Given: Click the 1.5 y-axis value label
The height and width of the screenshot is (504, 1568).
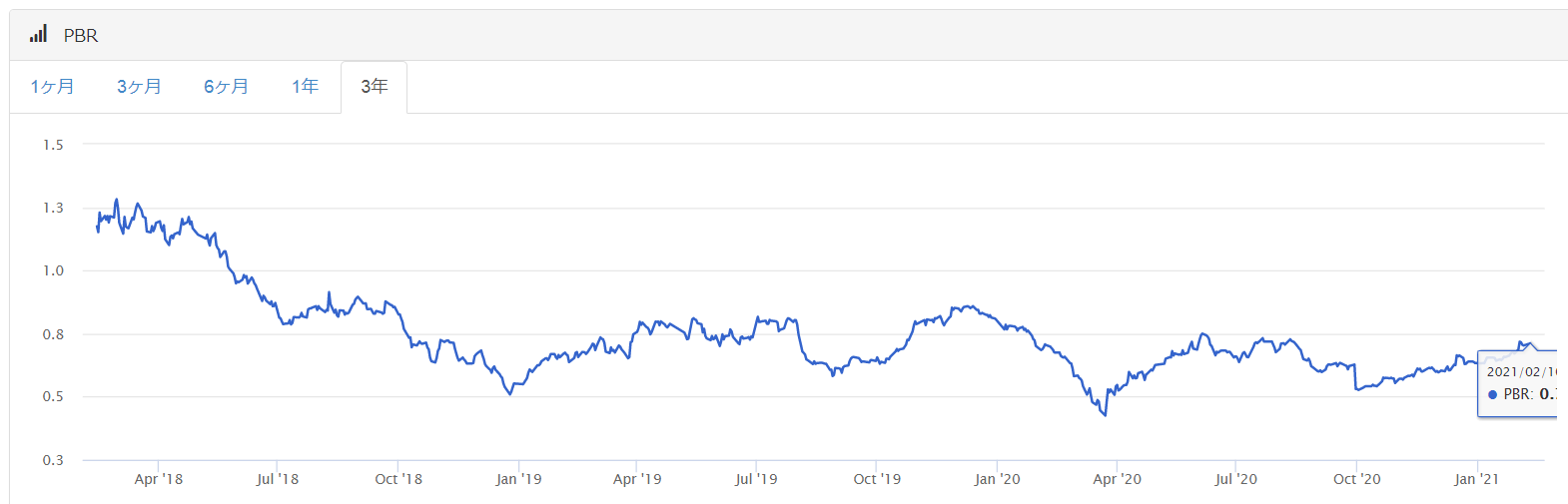Looking at the screenshot, I should click(x=53, y=145).
